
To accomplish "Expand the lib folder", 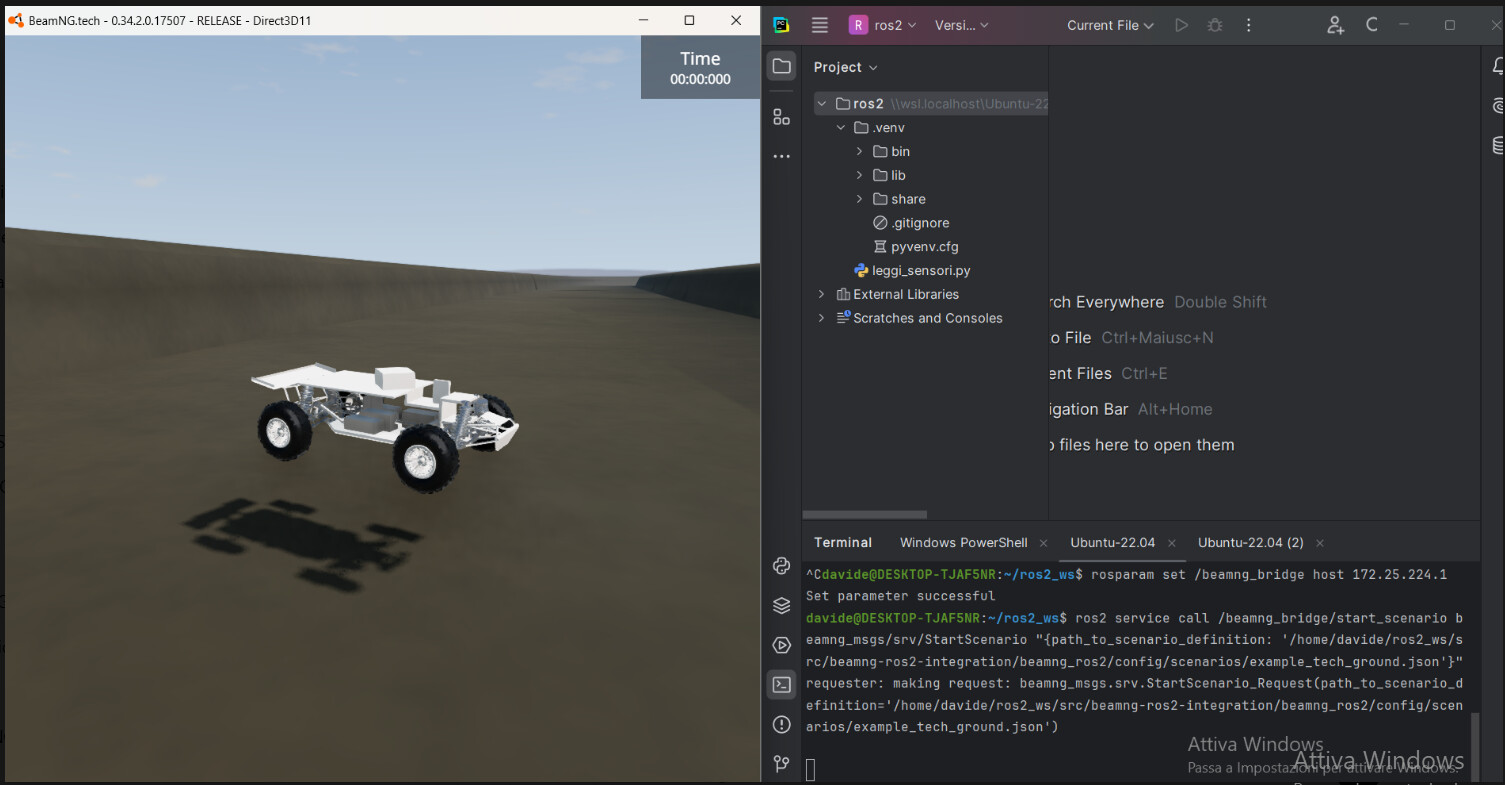I will tap(859, 175).
